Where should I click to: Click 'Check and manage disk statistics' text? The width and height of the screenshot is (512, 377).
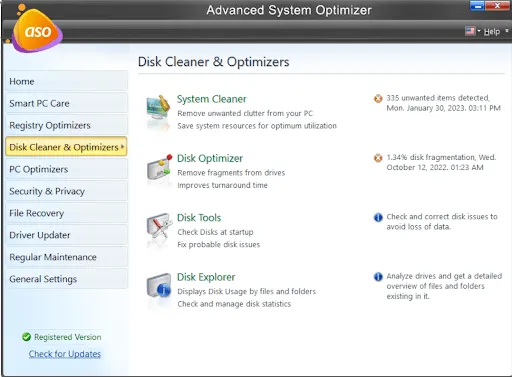[234, 304]
